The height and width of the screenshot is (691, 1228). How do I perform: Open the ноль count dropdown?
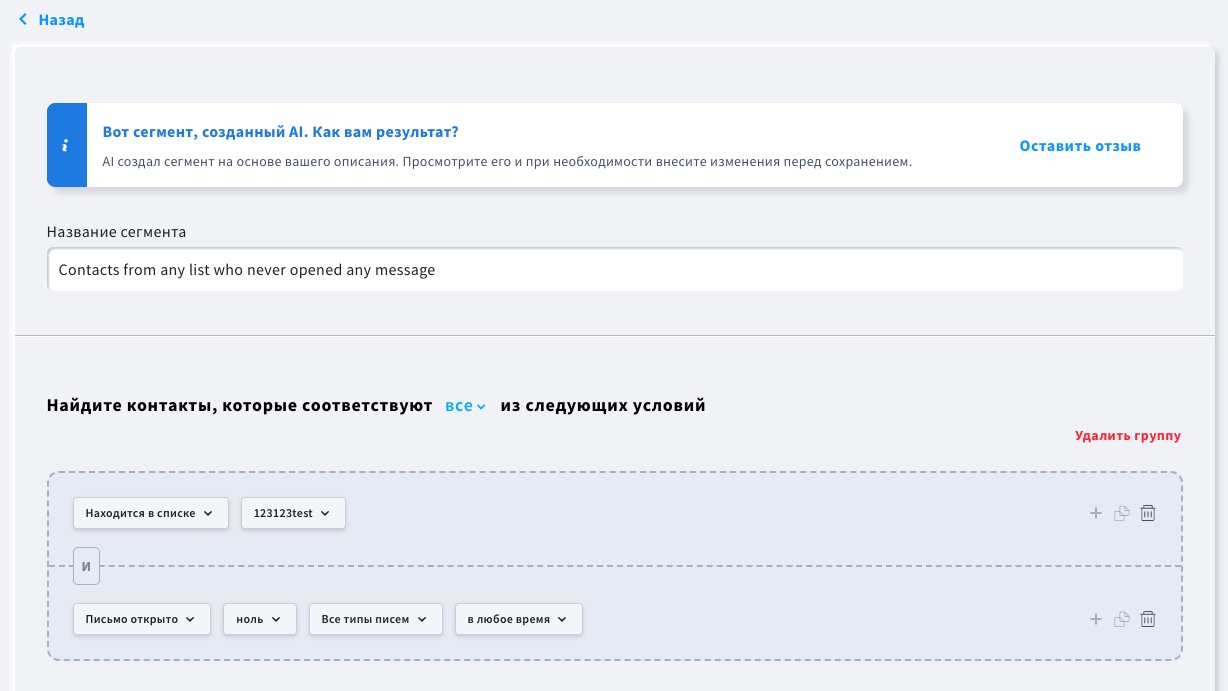coord(259,619)
